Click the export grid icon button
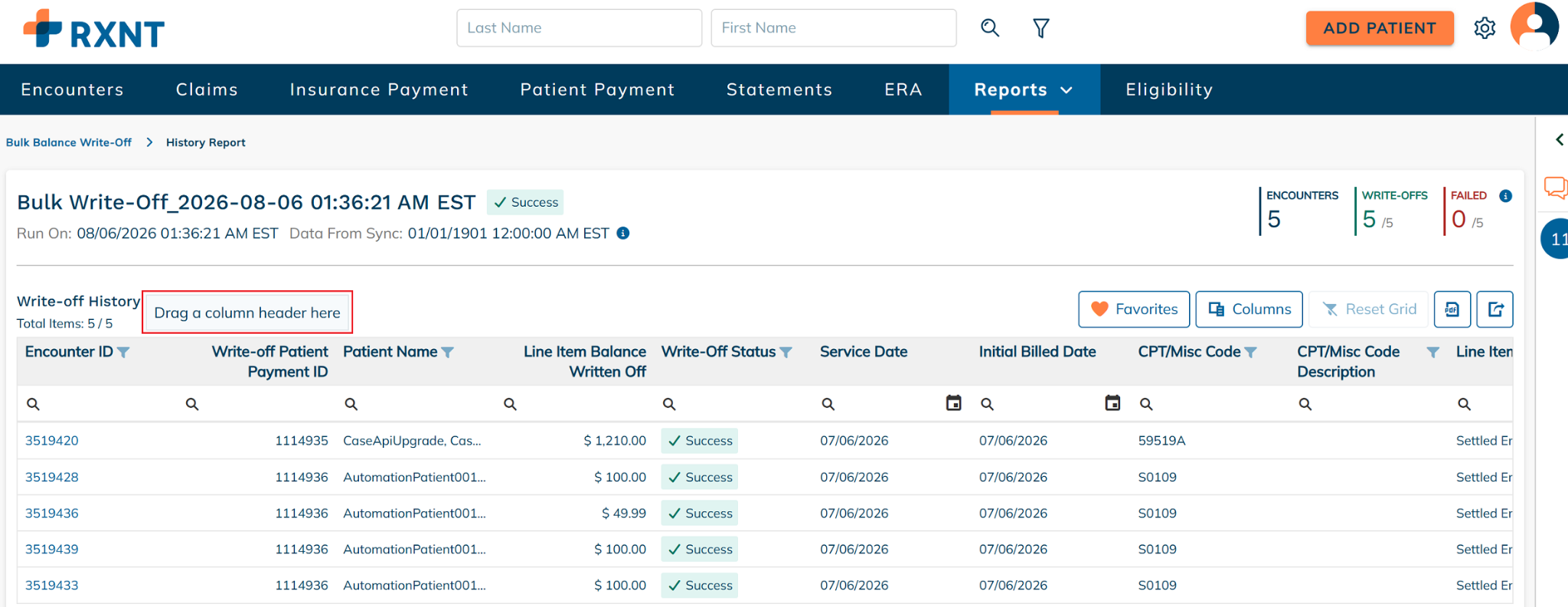 click(x=1494, y=309)
